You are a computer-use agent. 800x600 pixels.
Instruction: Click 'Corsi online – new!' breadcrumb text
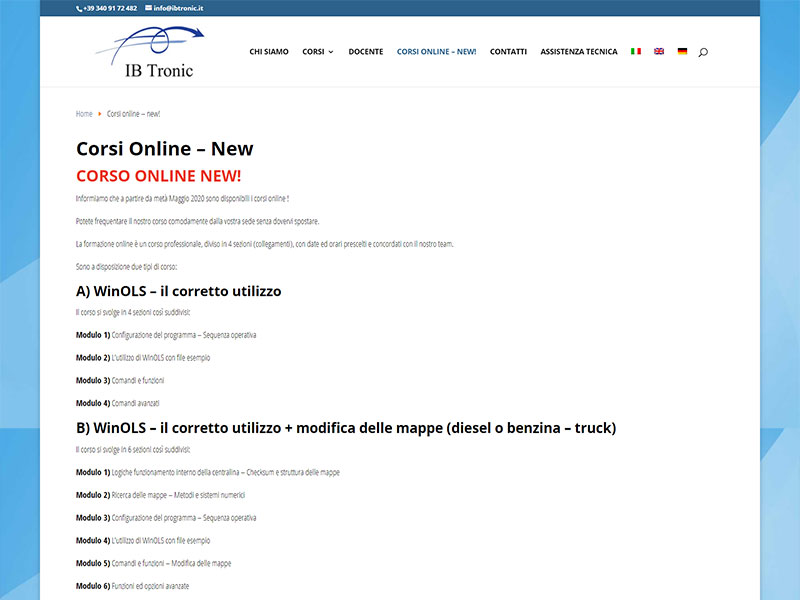pos(133,114)
